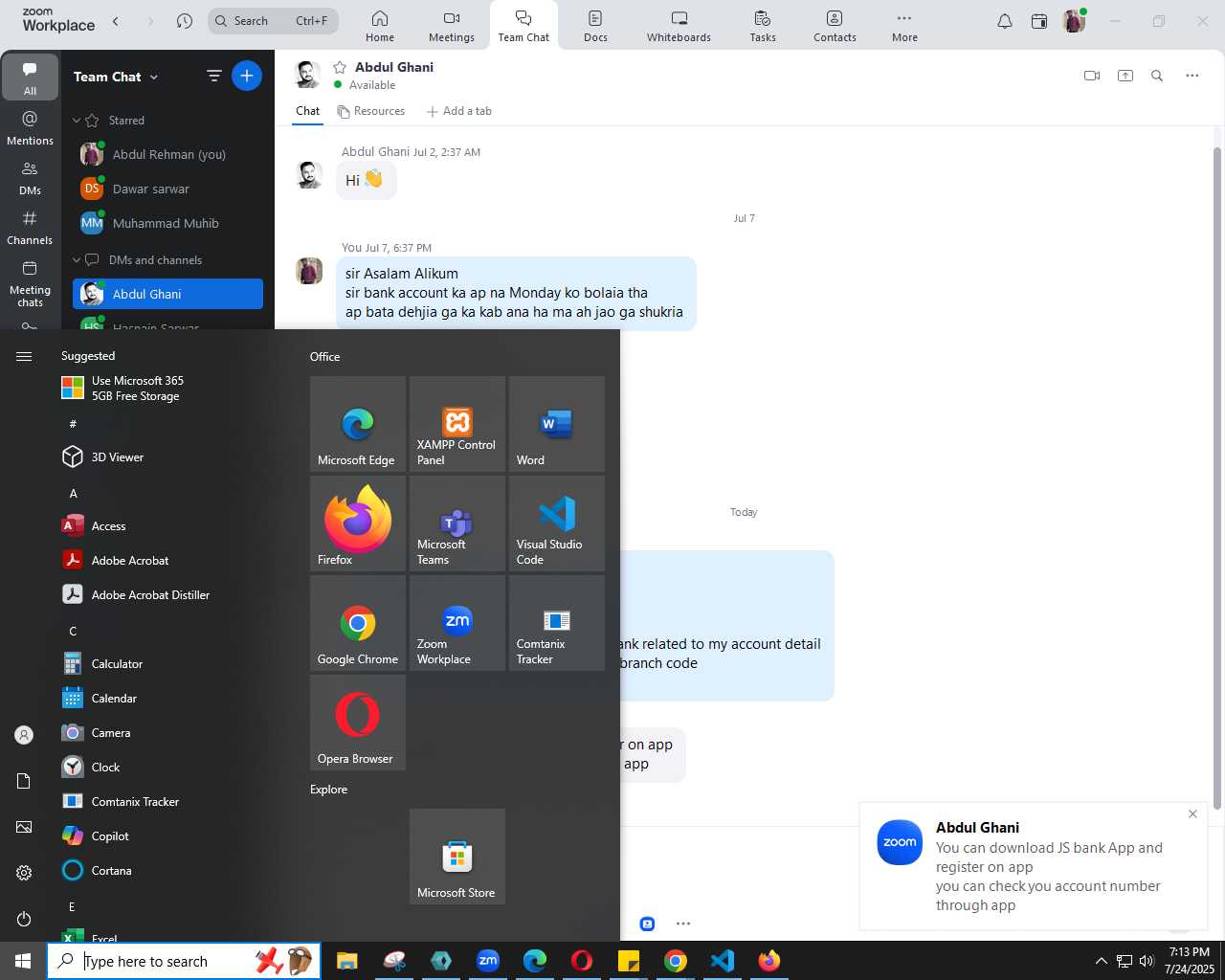The image size is (1225, 980).
Task: Open the profile avatar menu
Action: click(x=1074, y=21)
